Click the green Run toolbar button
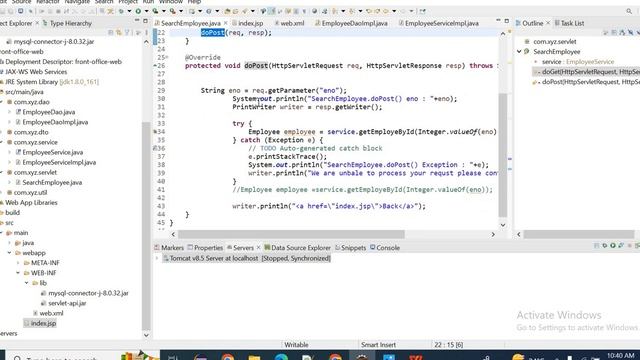Screen dimensions: 640x360 138,11
